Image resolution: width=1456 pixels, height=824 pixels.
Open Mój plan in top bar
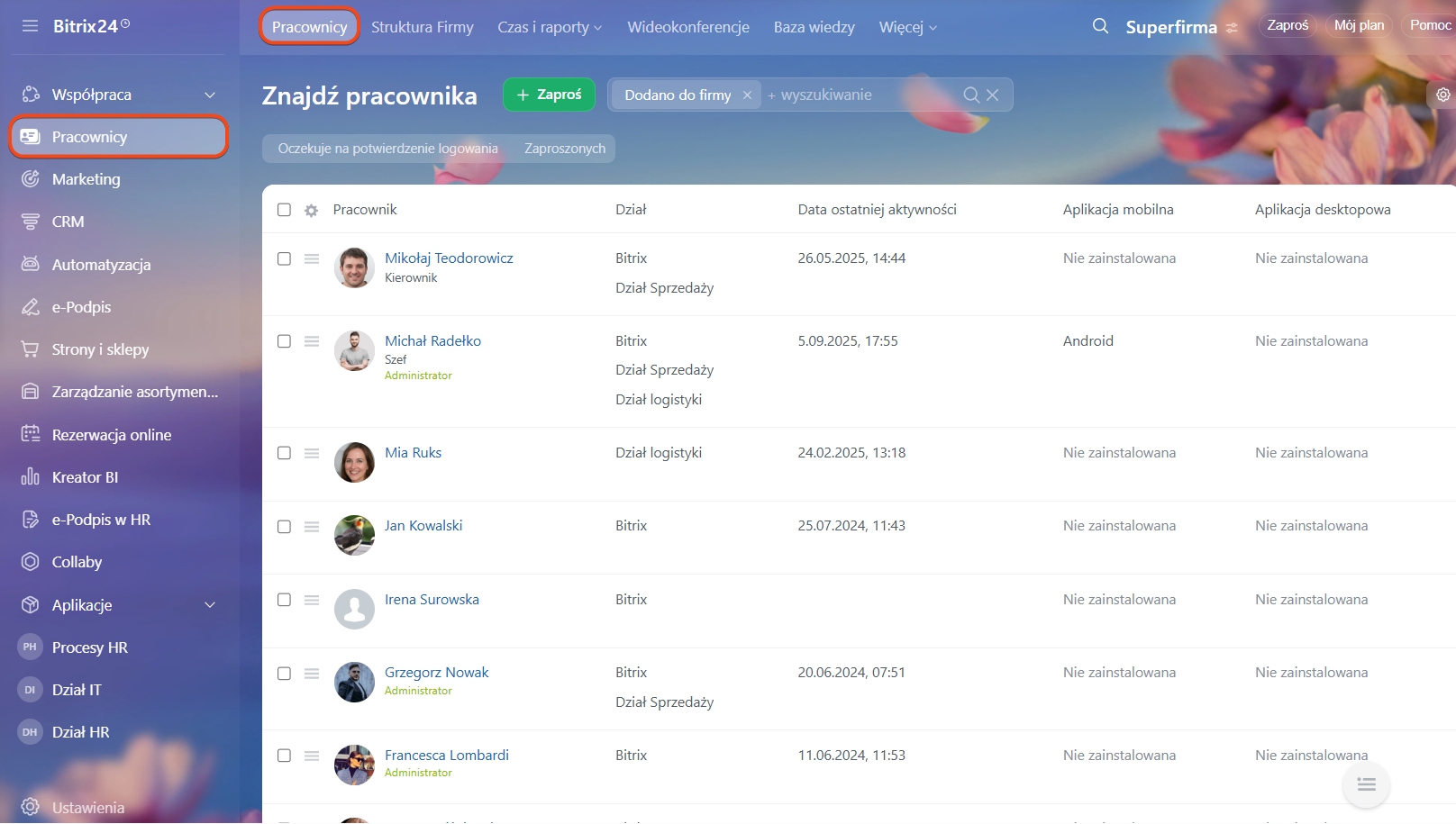(x=1359, y=25)
